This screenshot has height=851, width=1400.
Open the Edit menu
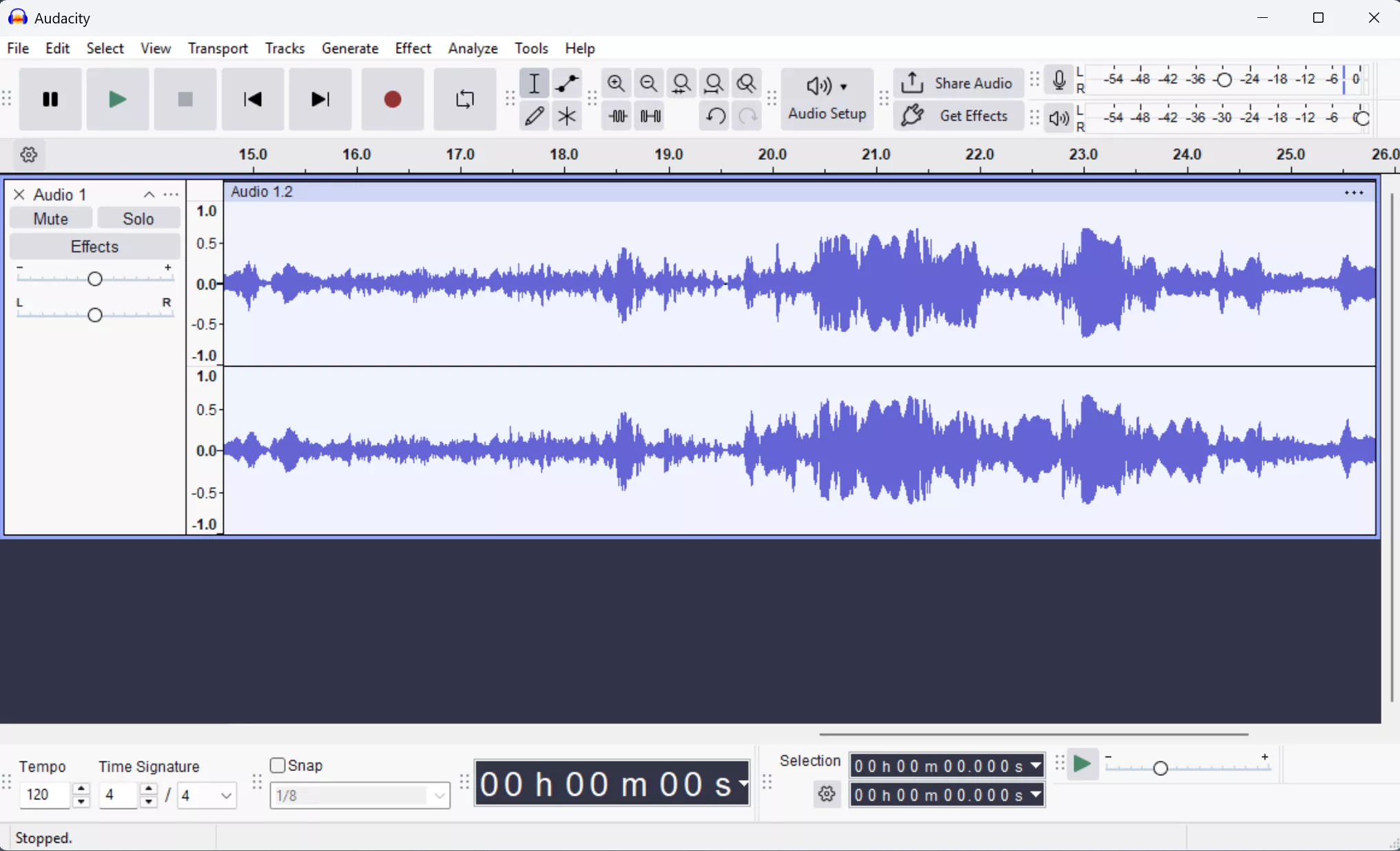58,48
